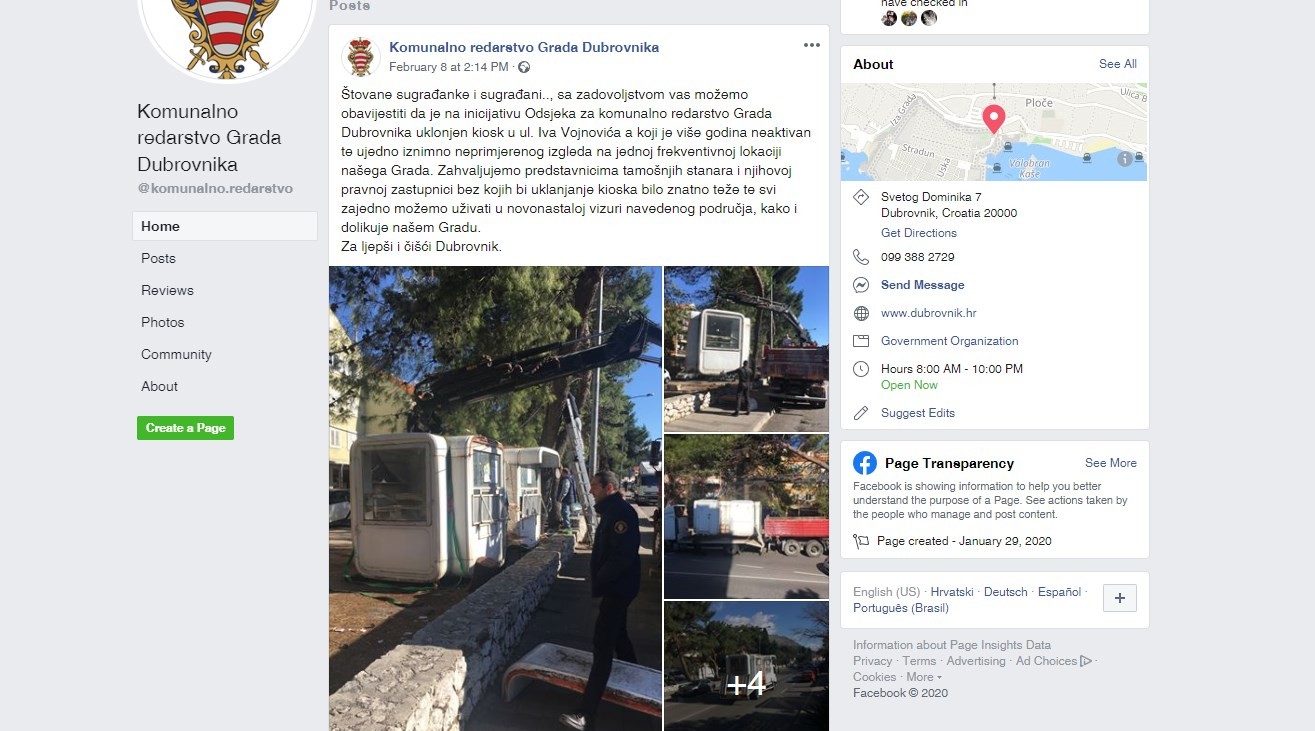Viewport: 1315px width, 731px height.
Task: Open the Get Directions link
Action: [919, 233]
